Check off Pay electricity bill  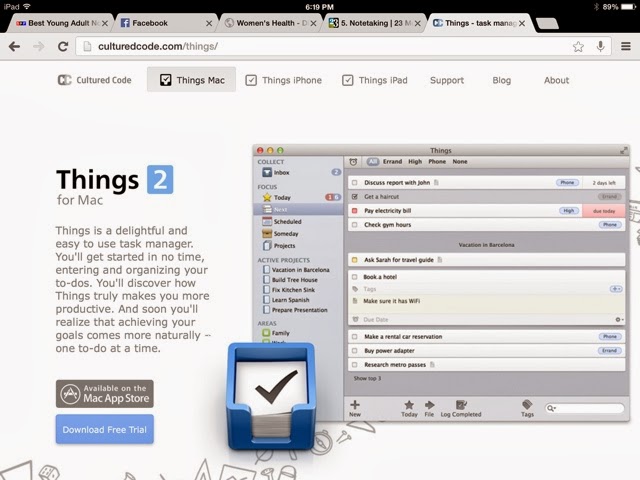[354, 211]
